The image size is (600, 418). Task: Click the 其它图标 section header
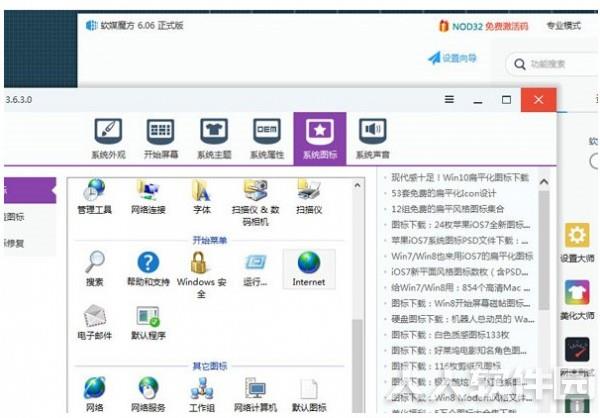(209, 366)
